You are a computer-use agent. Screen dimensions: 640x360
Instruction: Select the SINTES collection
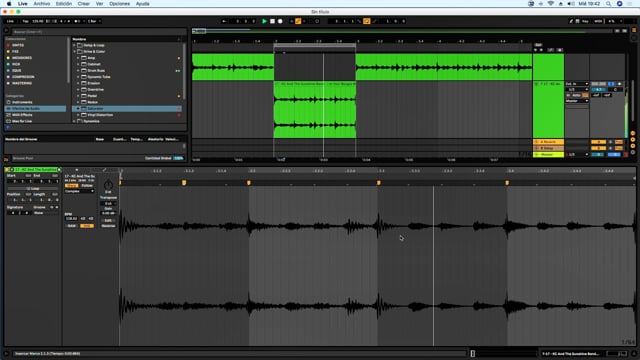tap(18, 45)
